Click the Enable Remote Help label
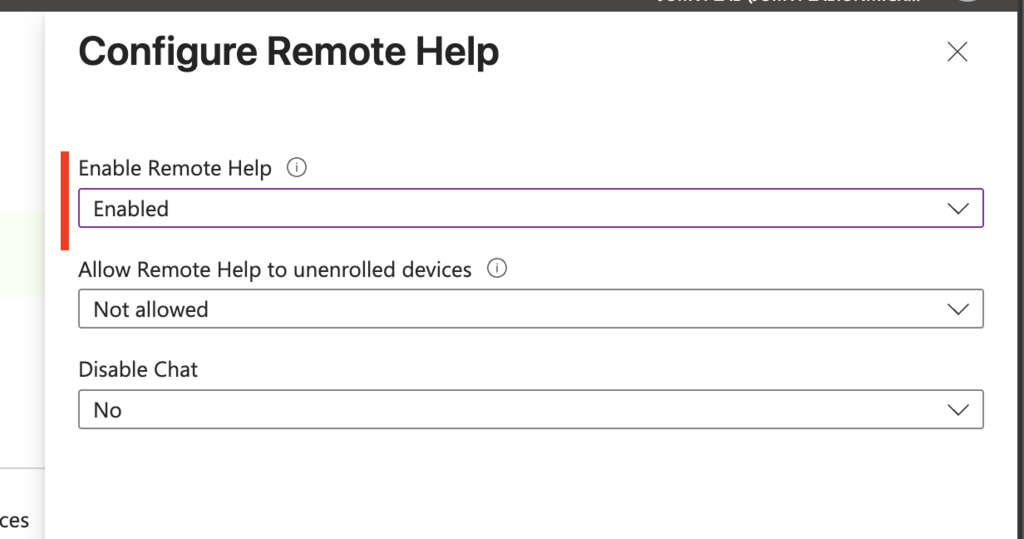Screen dimensions: 1024x539 point(175,169)
